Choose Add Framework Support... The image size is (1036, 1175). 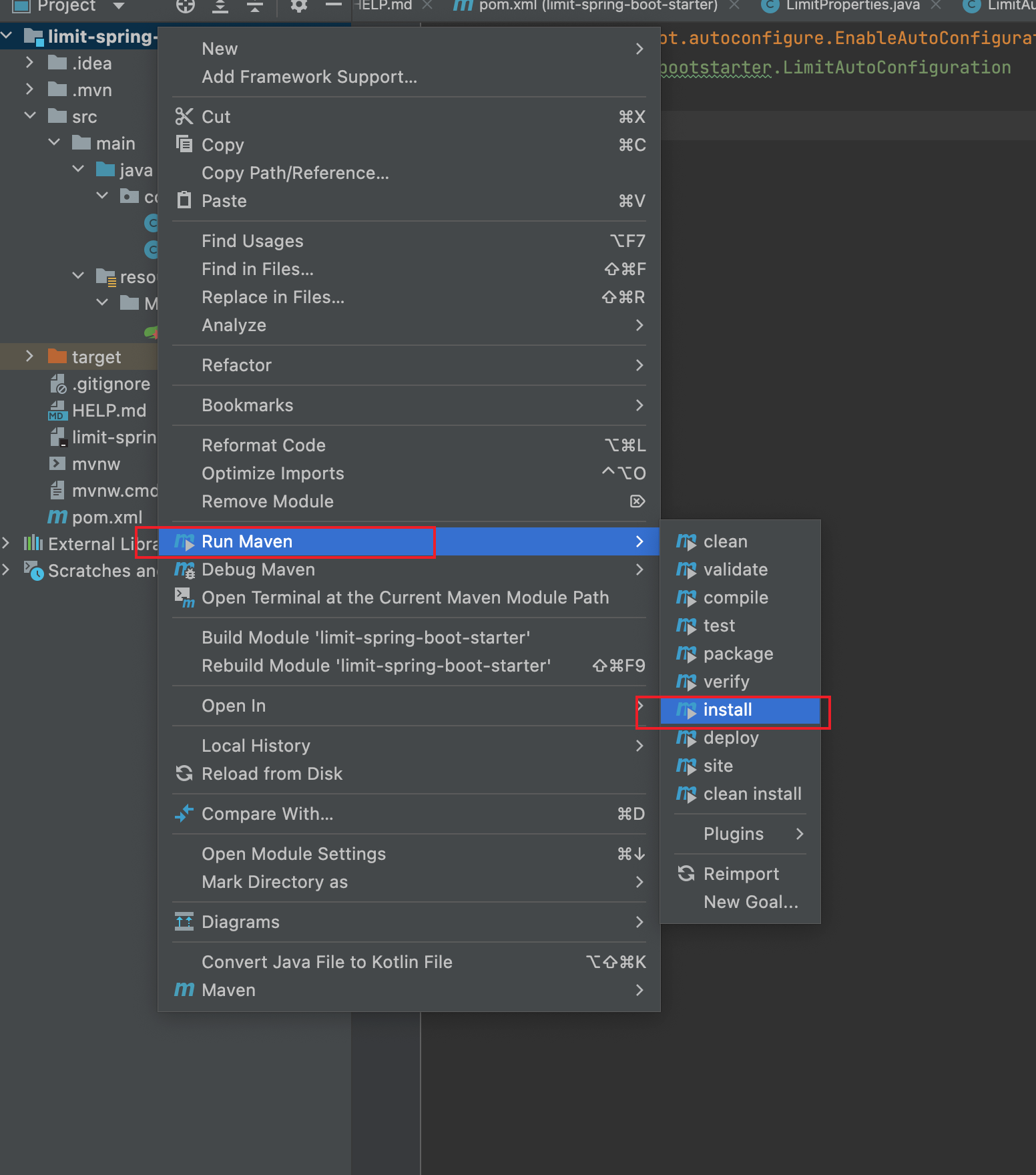(409, 77)
